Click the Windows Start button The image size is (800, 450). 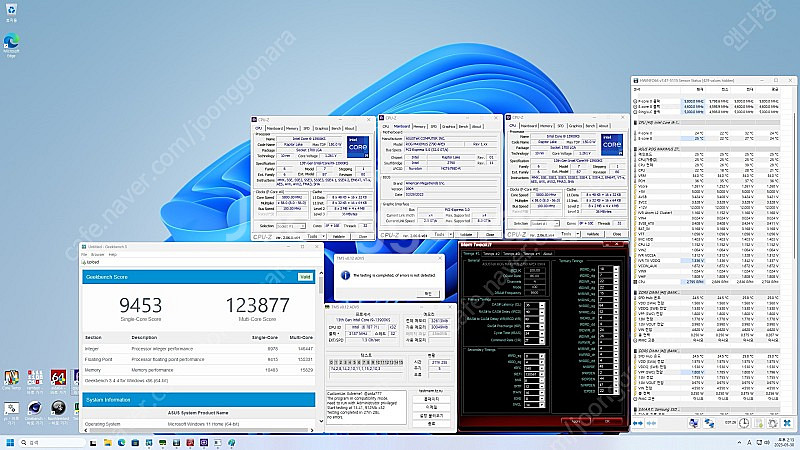point(9,443)
